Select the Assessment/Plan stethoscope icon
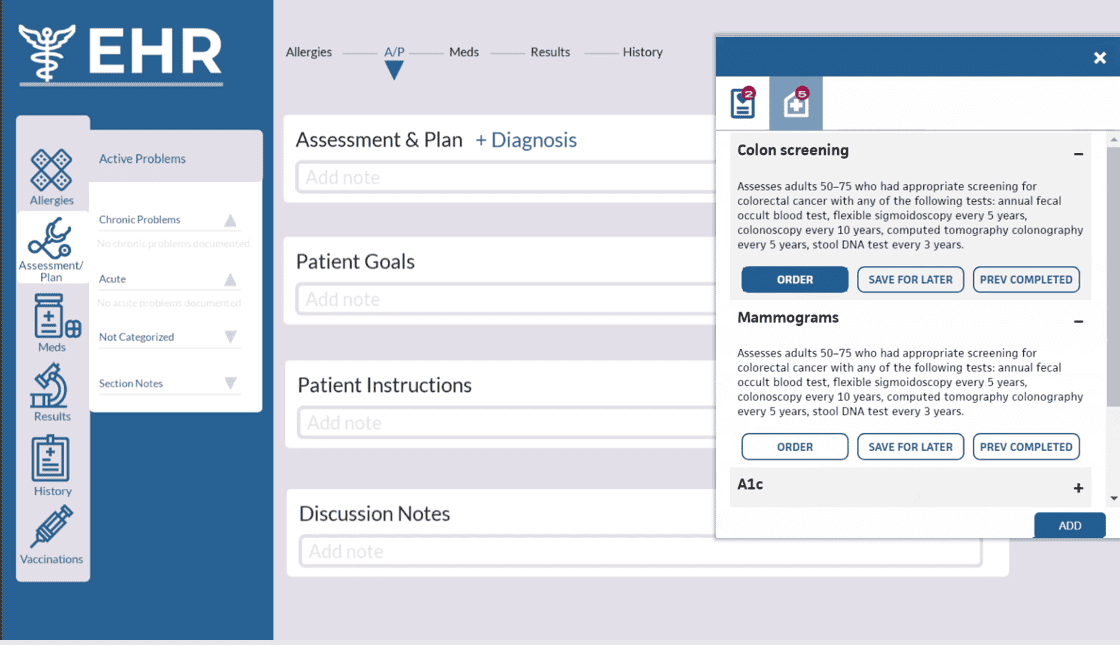1120x645 pixels. pos(50,239)
